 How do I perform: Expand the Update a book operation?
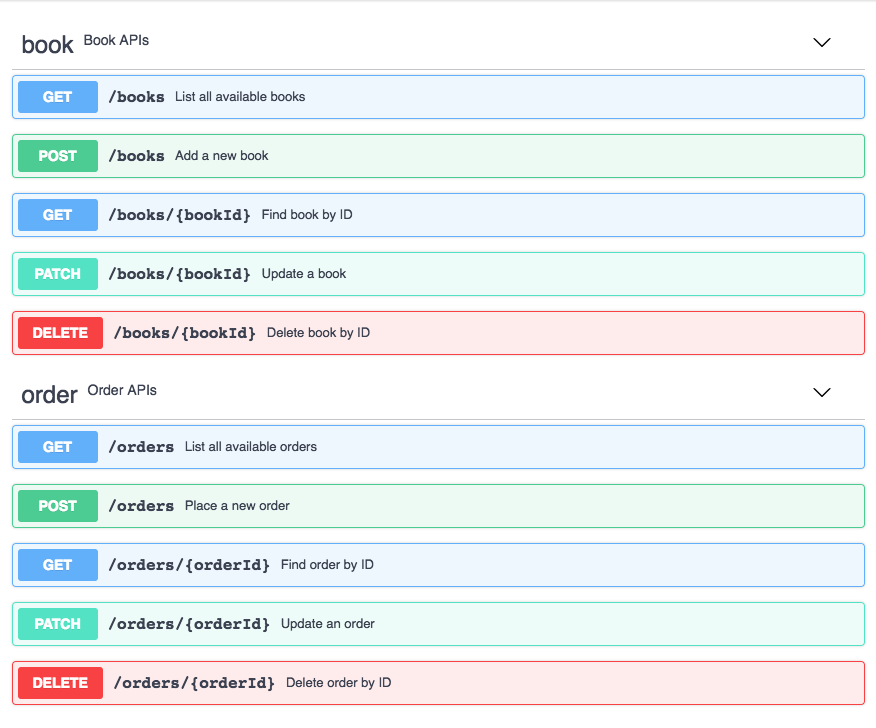point(439,274)
